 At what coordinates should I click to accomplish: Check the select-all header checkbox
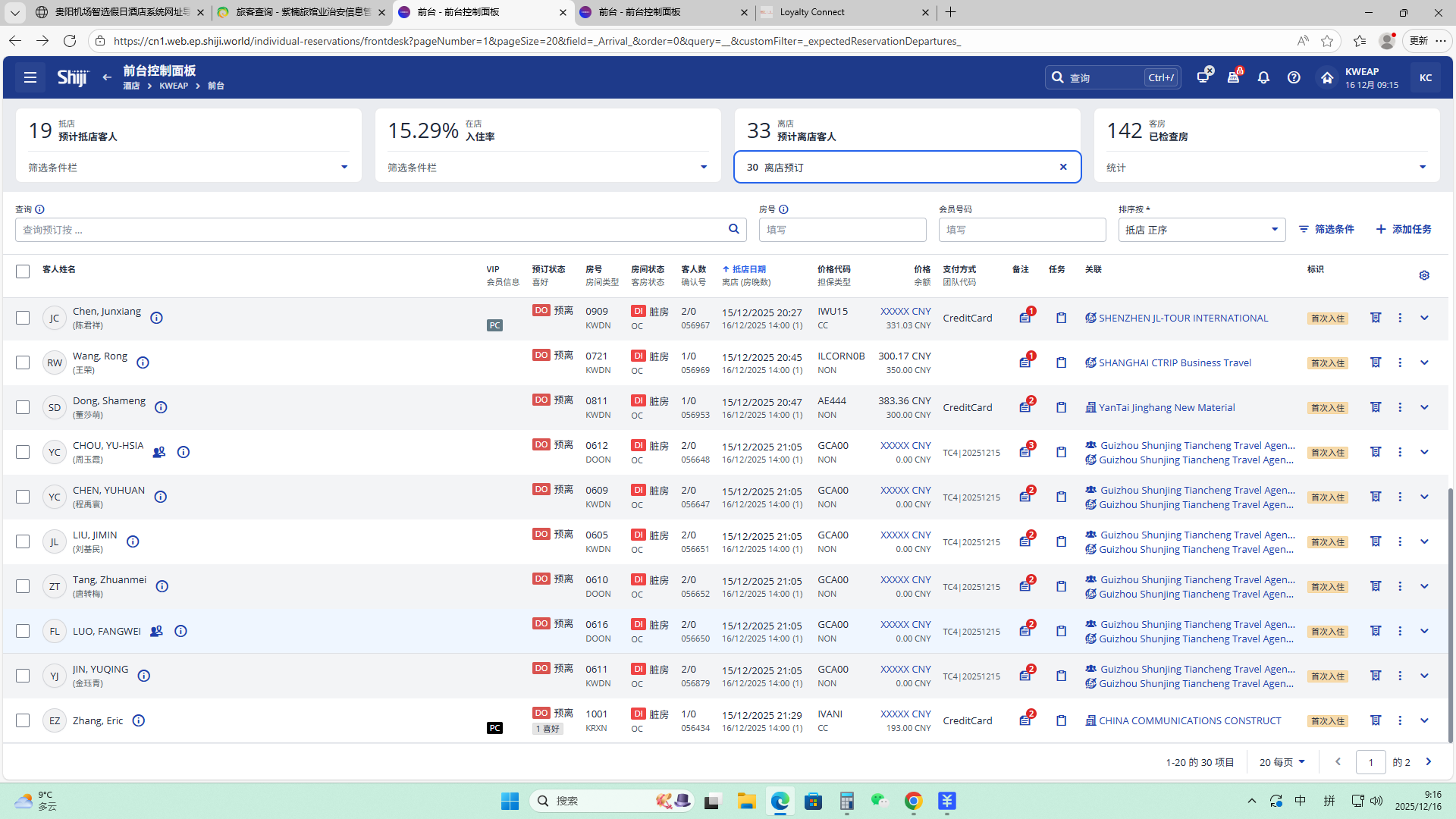pos(23,271)
